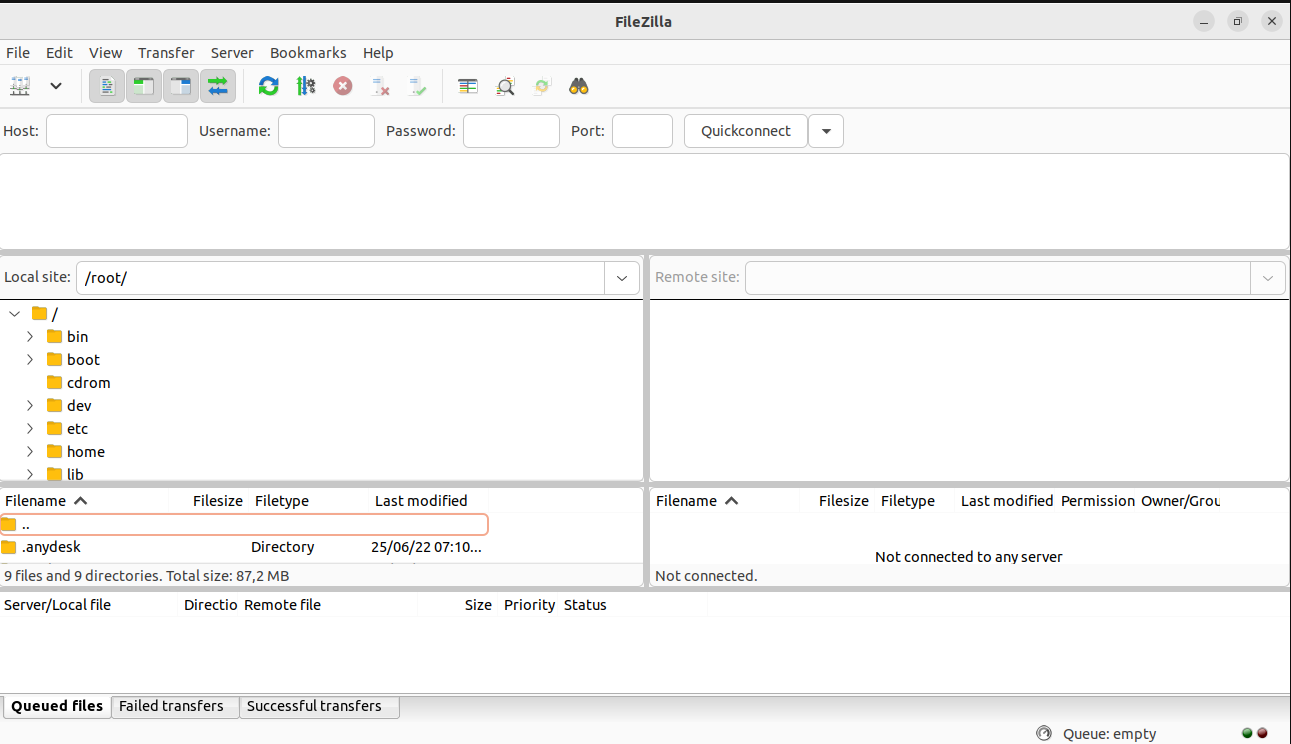Disconnect from the current server
1291x744 pixels.
[x=380, y=86]
